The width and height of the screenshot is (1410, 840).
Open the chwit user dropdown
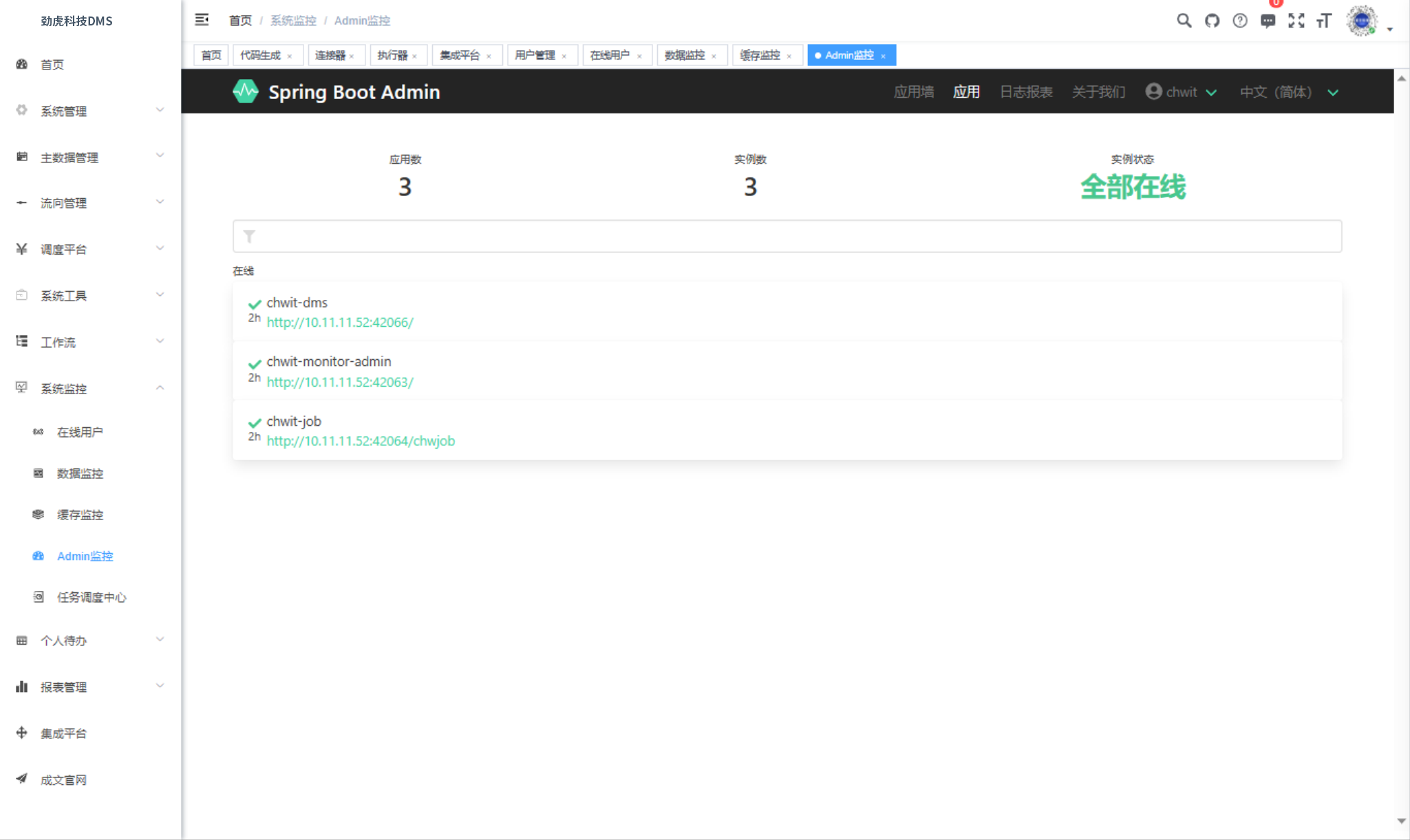coord(1181,92)
